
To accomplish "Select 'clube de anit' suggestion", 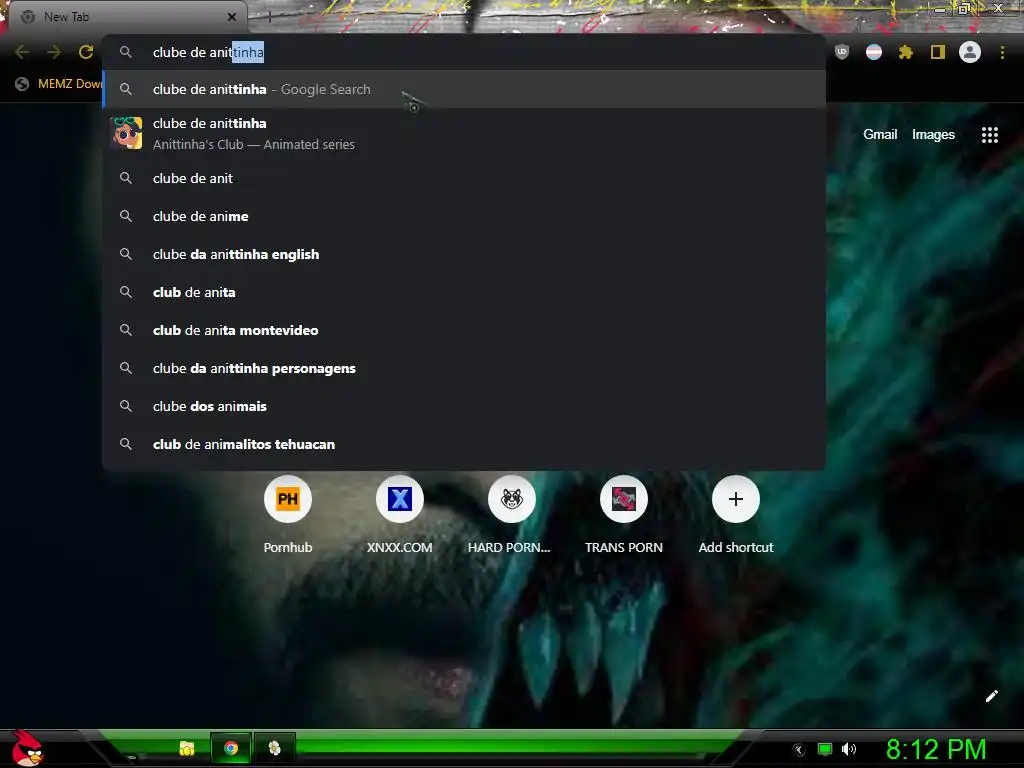I will point(464,178).
